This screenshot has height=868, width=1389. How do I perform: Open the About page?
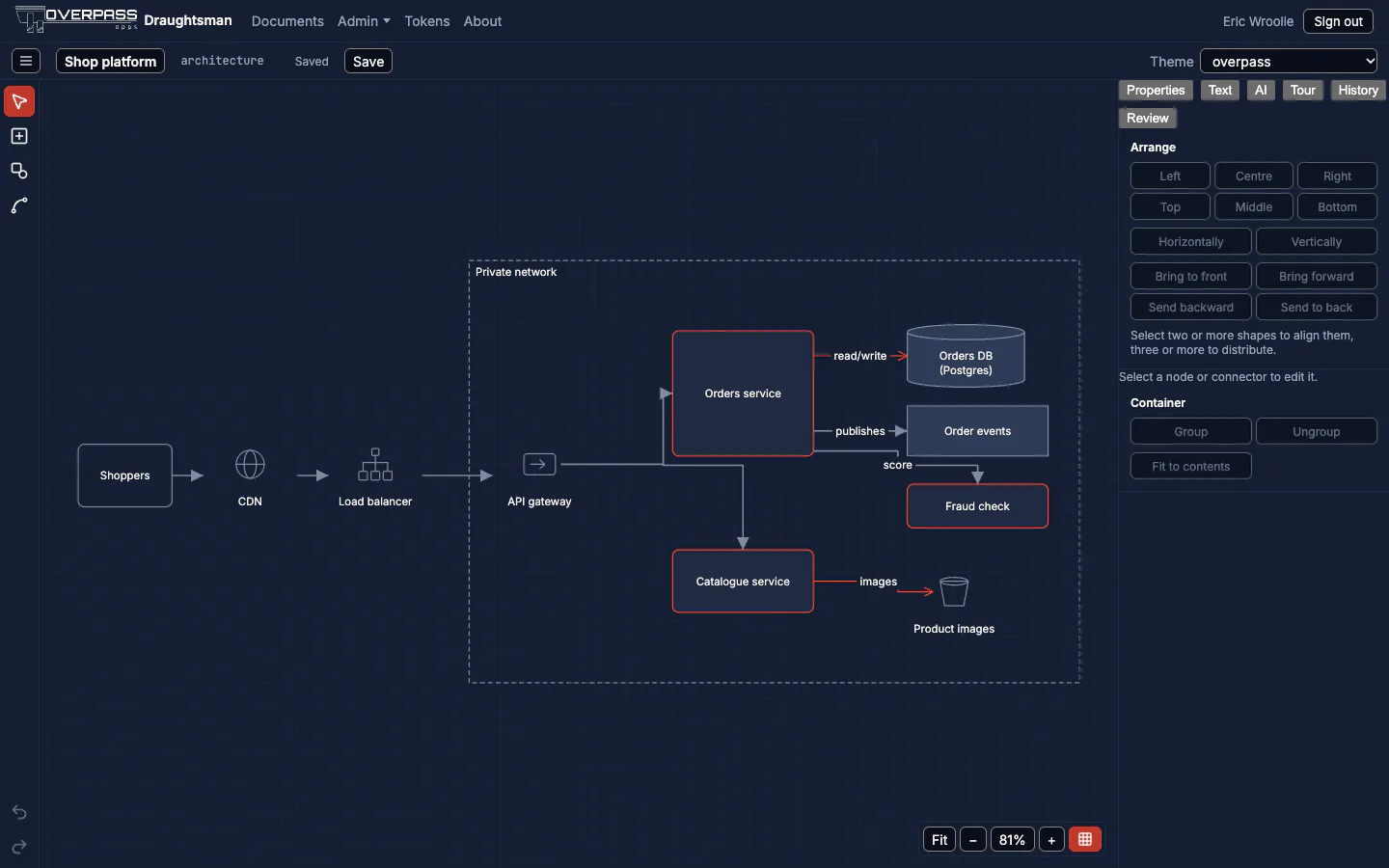pyautogui.click(x=482, y=21)
